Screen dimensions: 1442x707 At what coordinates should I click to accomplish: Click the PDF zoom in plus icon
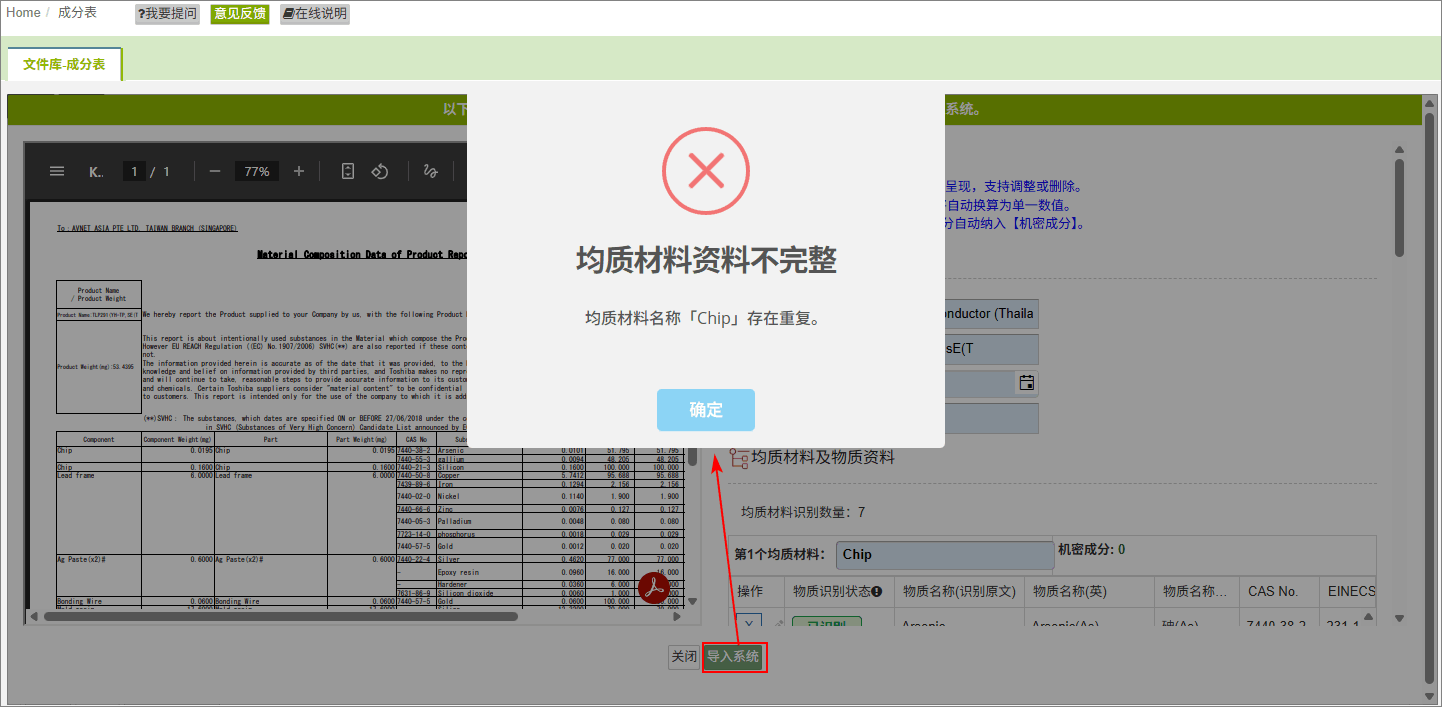pos(299,171)
